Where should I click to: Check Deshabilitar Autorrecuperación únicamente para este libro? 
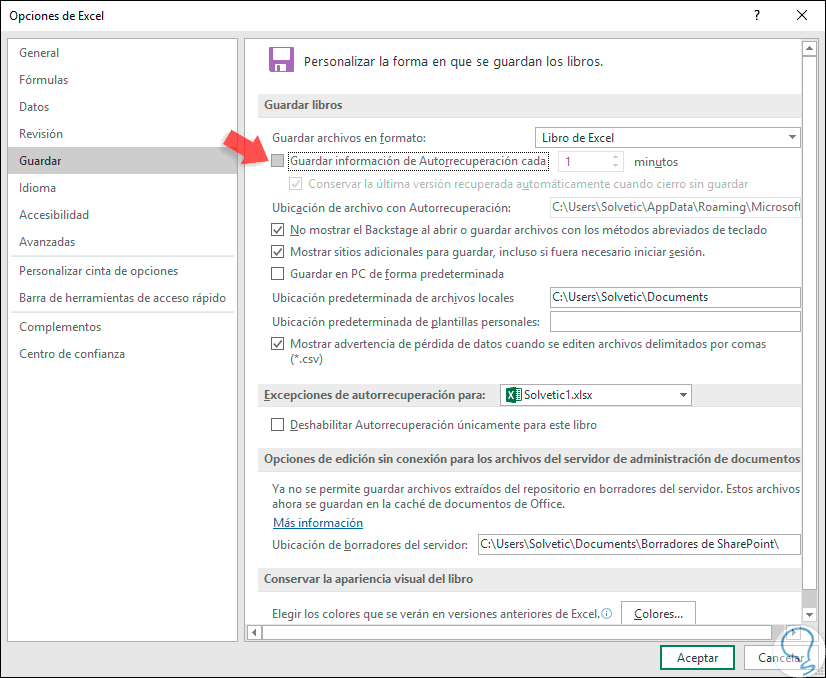(x=278, y=425)
